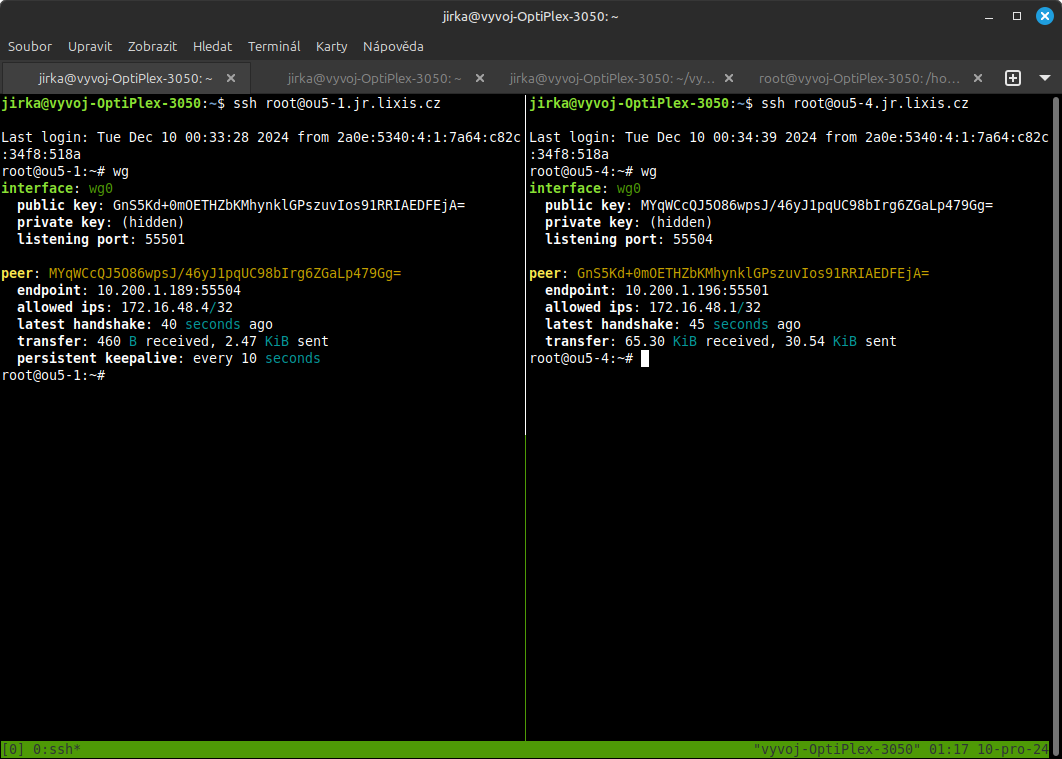Open the Hledat menu
The width and height of the screenshot is (1062, 759).
pyautogui.click(x=212, y=46)
